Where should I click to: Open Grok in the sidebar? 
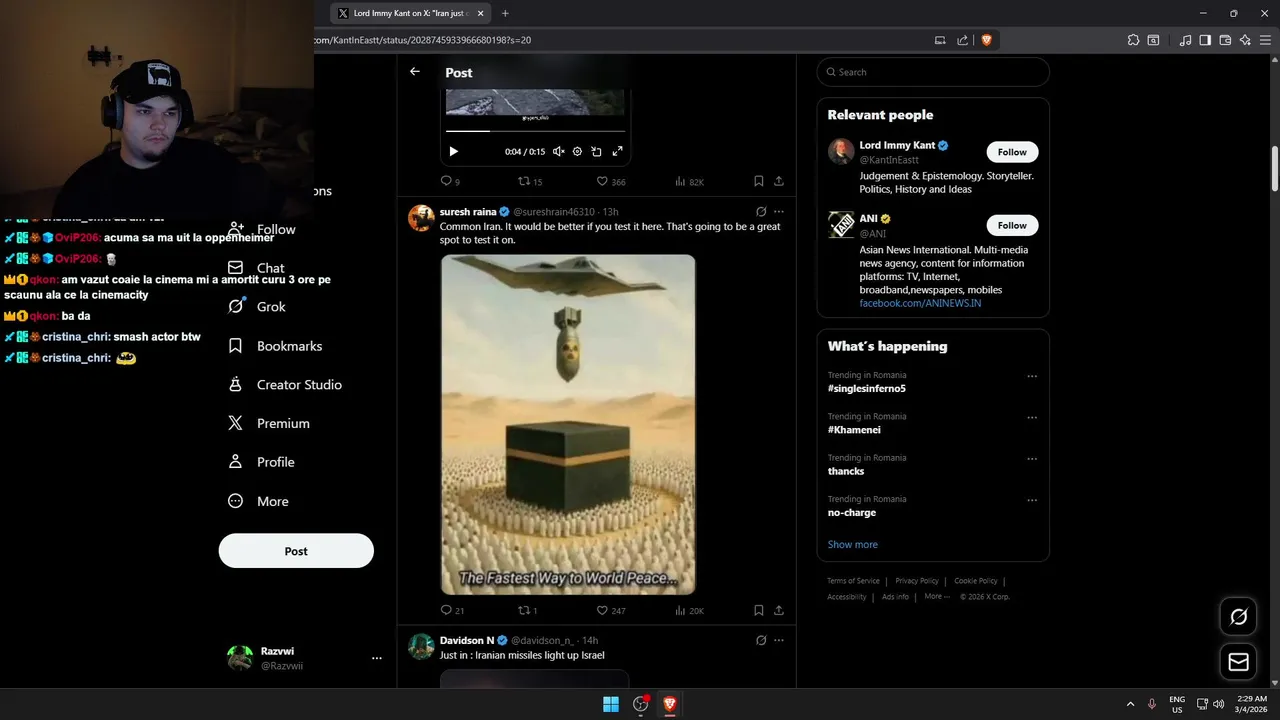257,307
